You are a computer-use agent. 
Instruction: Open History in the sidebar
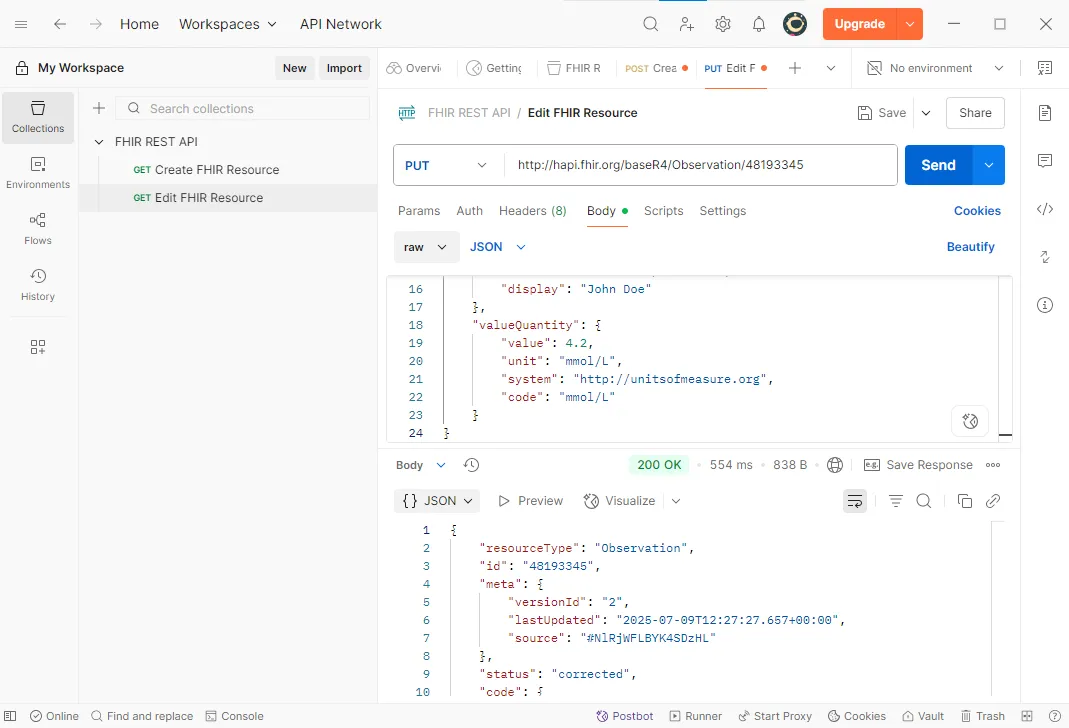pos(38,285)
